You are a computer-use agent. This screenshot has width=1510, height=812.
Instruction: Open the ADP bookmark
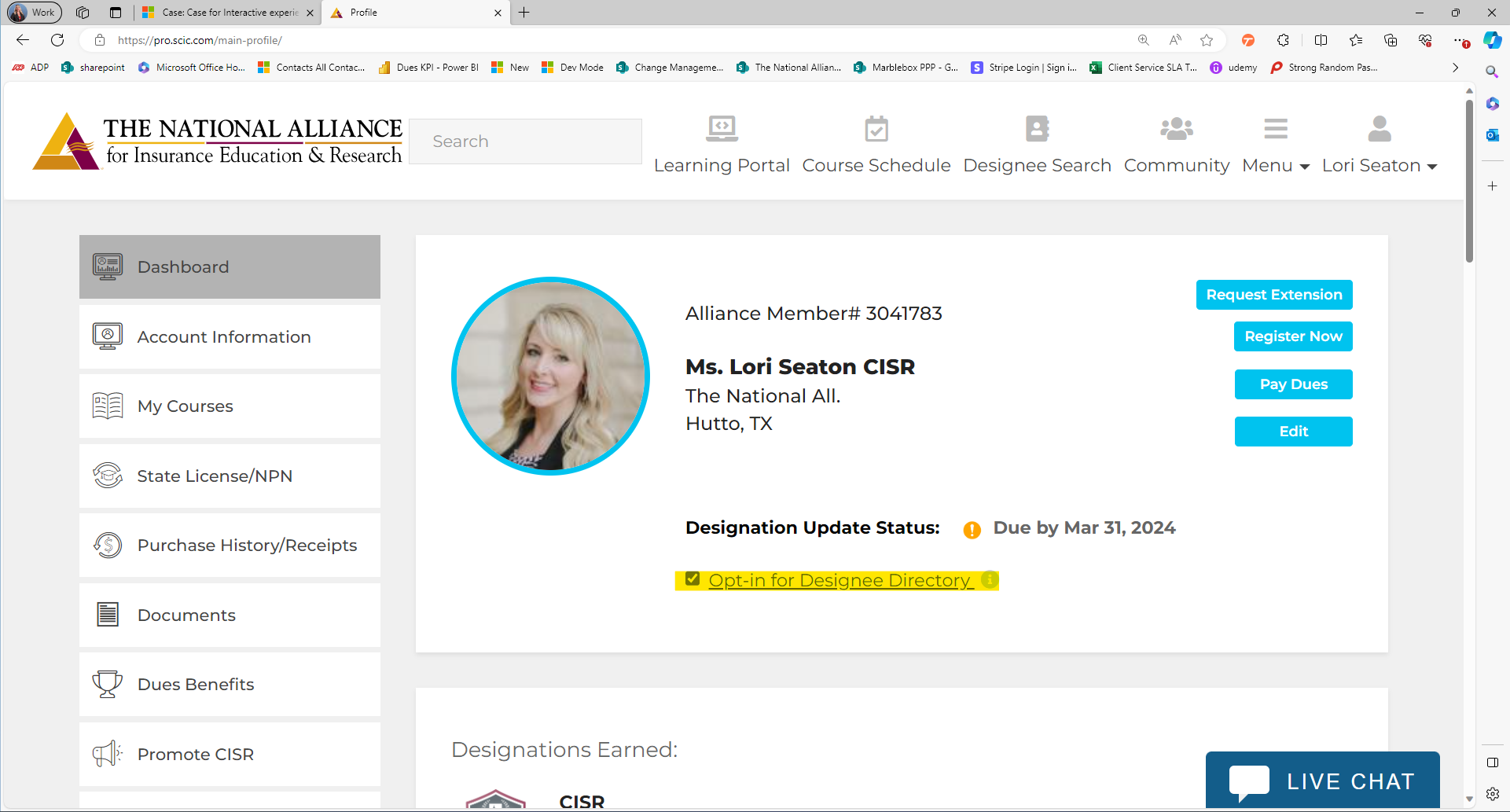tap(31, 68)
